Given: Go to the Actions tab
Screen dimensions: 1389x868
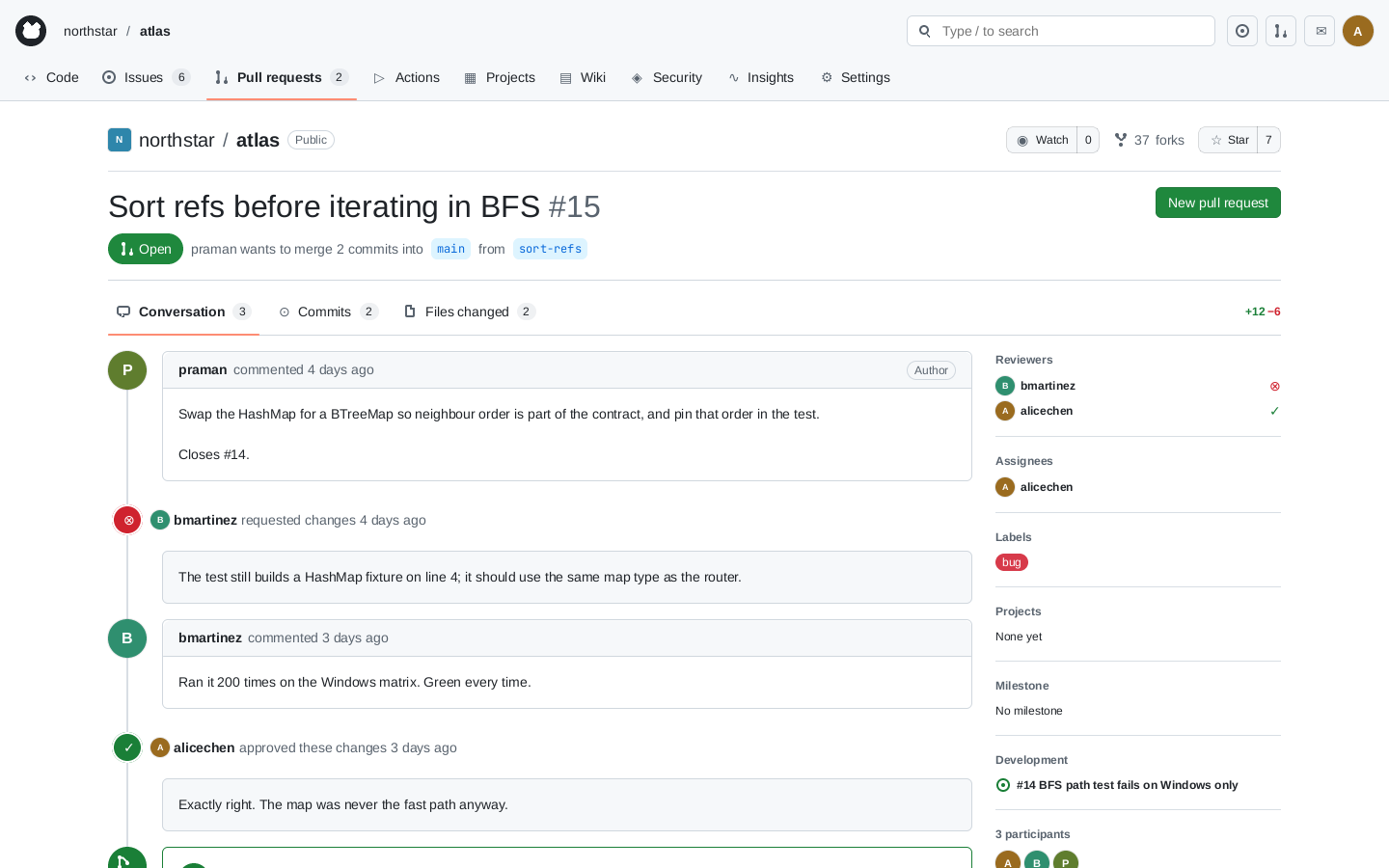Looking at the screenshot, I should (x=406, y=77).
